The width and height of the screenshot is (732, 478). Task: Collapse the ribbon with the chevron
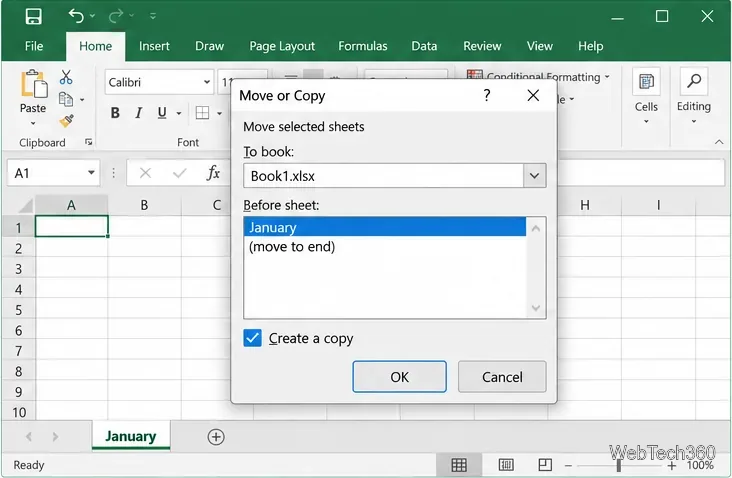[719, 142]
